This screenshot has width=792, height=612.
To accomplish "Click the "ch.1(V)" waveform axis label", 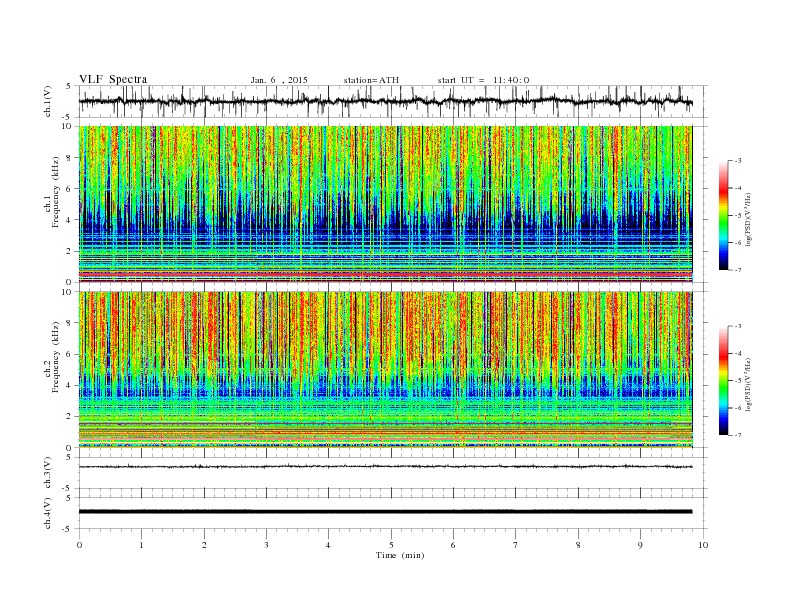I will pyautogui.click(x=48, y=101).
